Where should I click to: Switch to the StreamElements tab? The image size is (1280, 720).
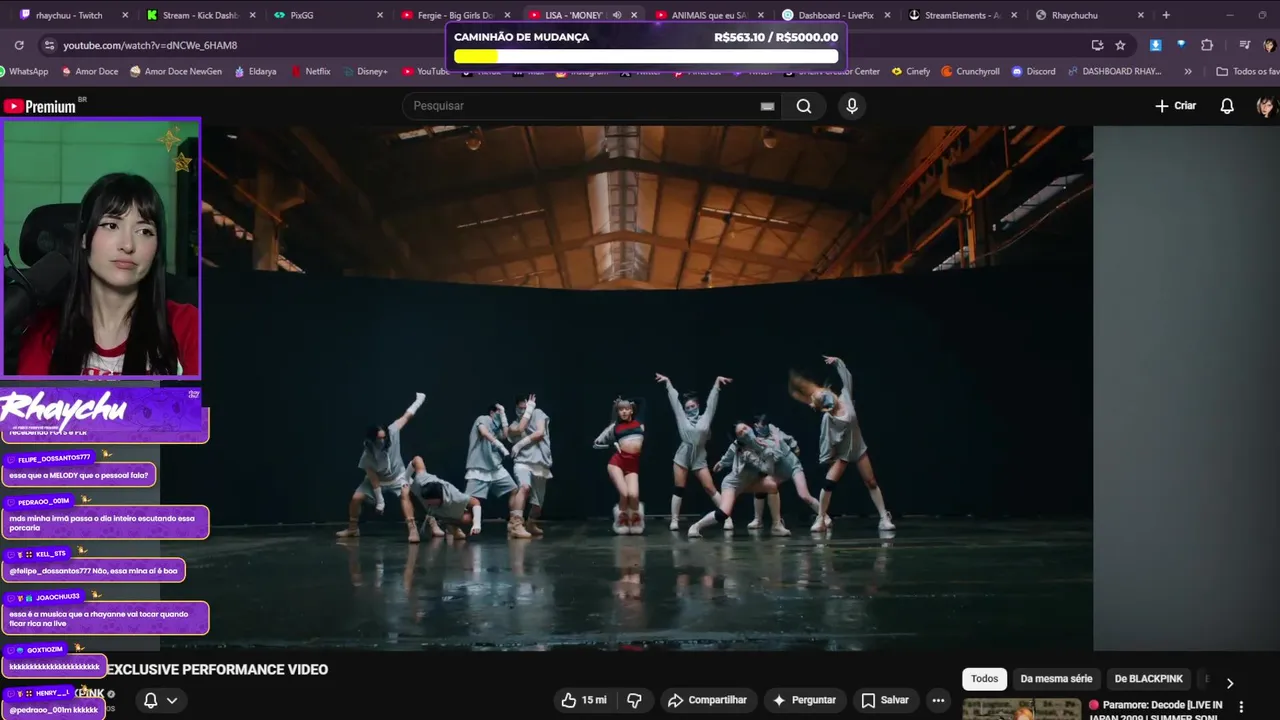click(963, 15)
